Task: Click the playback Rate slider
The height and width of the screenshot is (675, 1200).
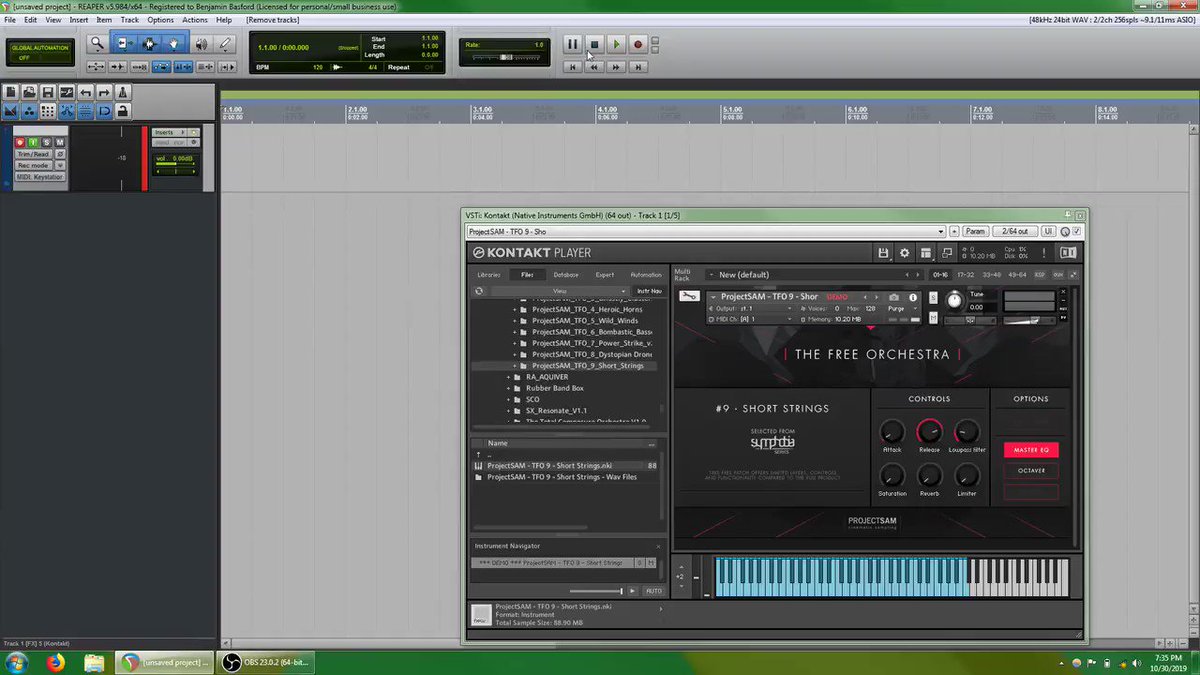Action: pos(506,57)
